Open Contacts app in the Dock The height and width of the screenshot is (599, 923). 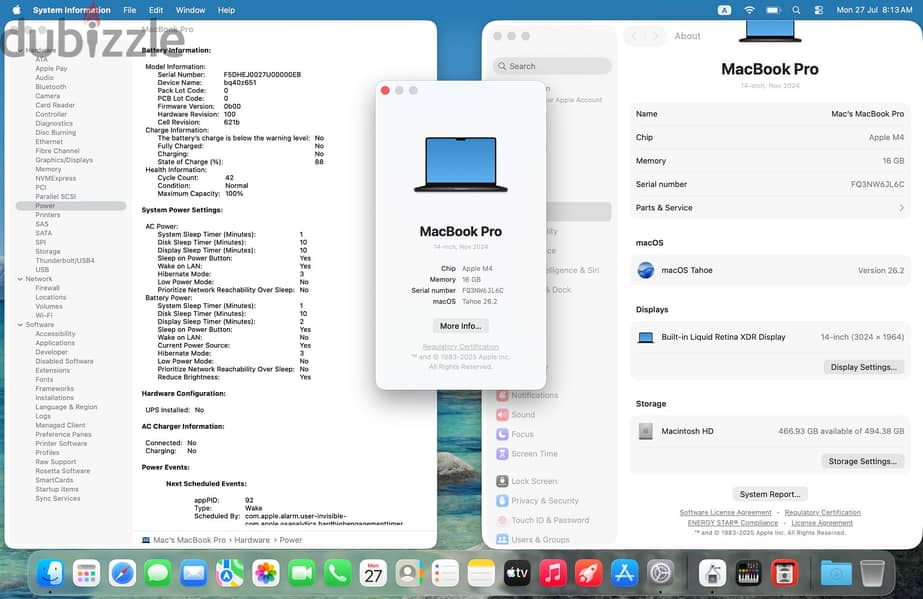(x=409, y=573)
